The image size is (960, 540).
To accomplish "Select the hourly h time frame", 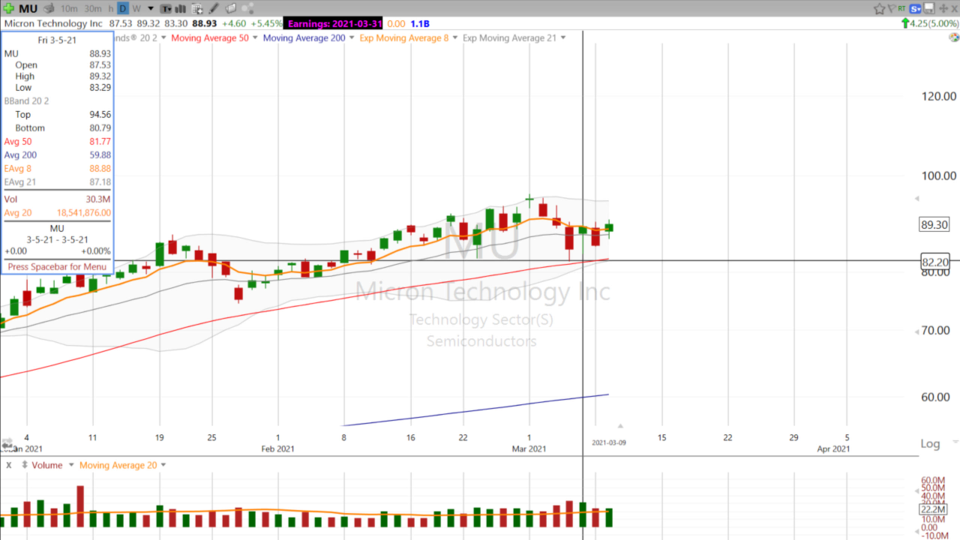I will pyautogui.click(x=111, y=9).
